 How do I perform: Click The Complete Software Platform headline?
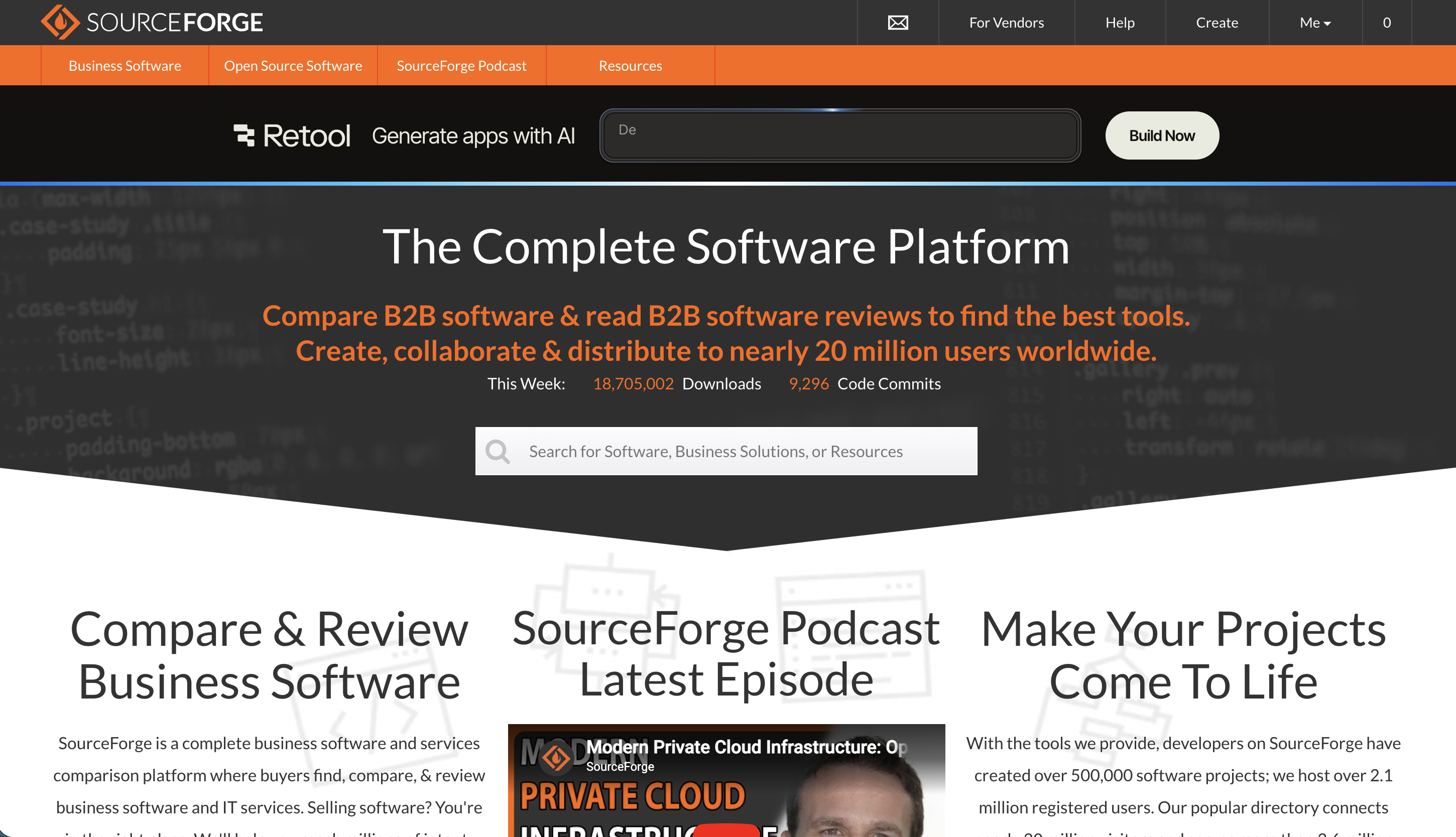(726, 246)
